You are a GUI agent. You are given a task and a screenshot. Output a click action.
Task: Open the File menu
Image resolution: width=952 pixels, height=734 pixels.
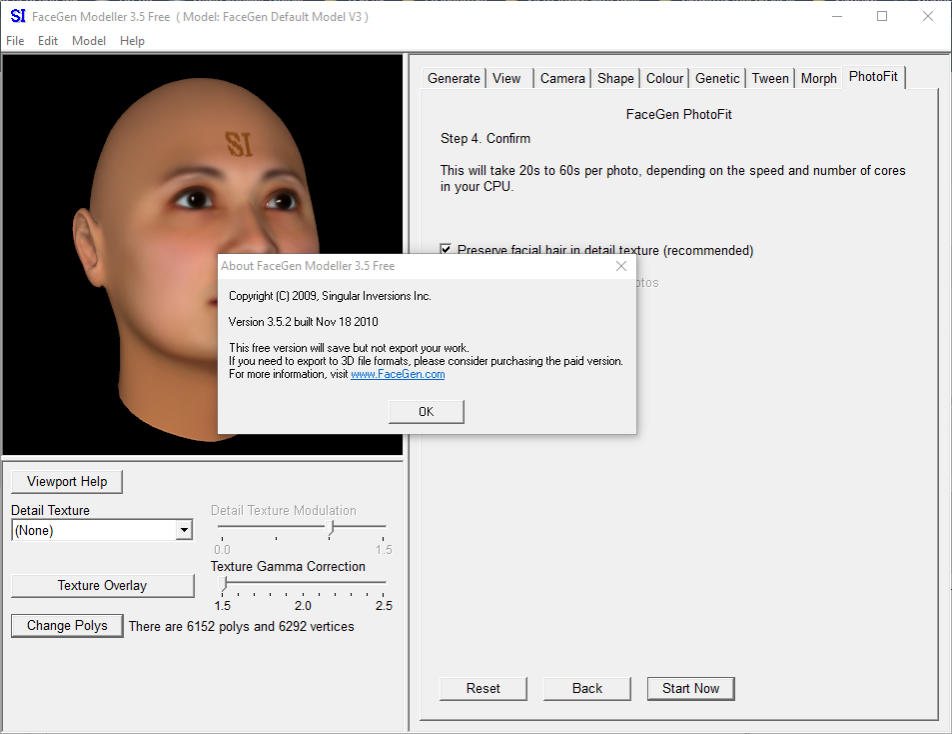[15, 41]
